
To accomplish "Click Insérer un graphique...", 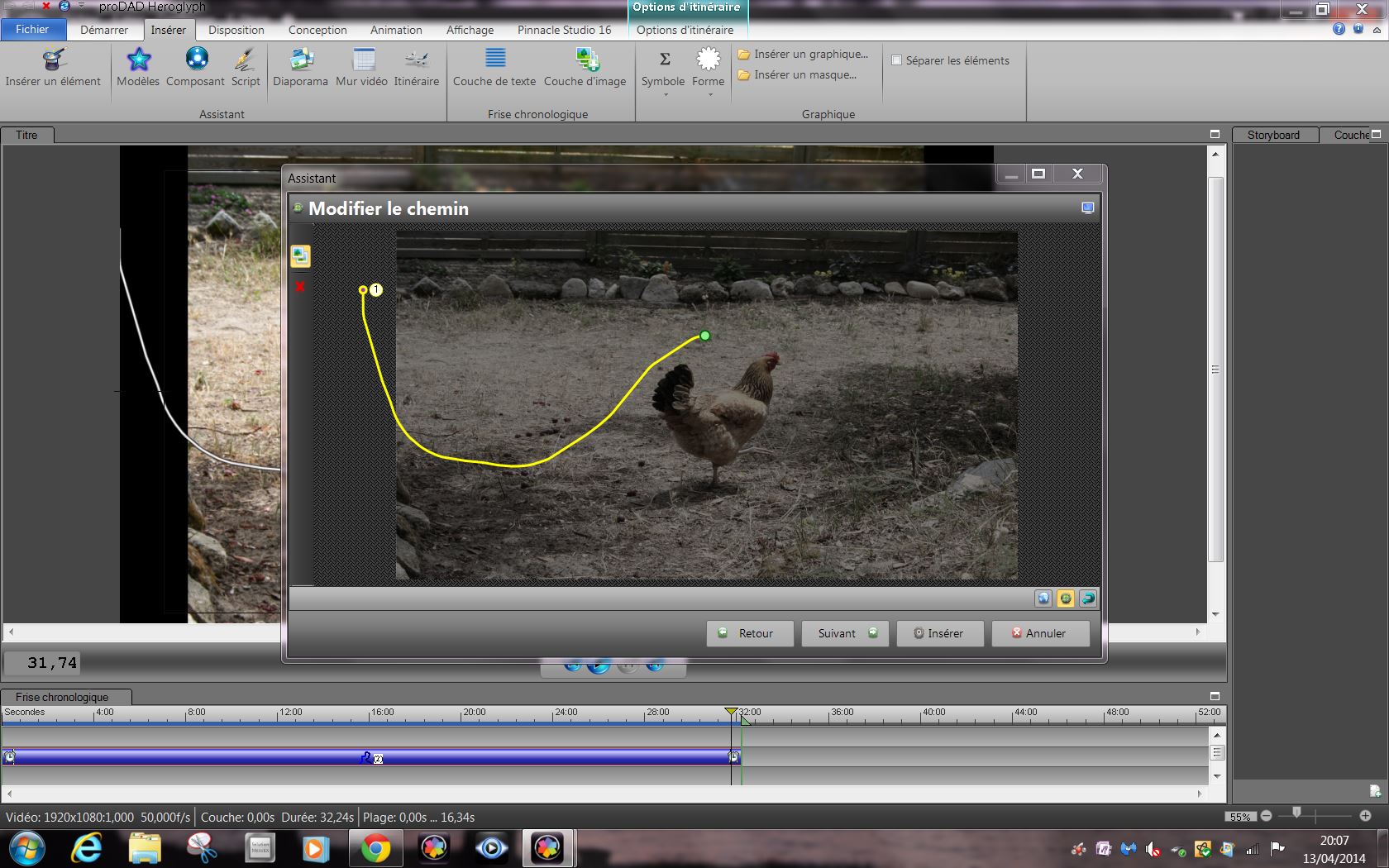I will point(803,54).
